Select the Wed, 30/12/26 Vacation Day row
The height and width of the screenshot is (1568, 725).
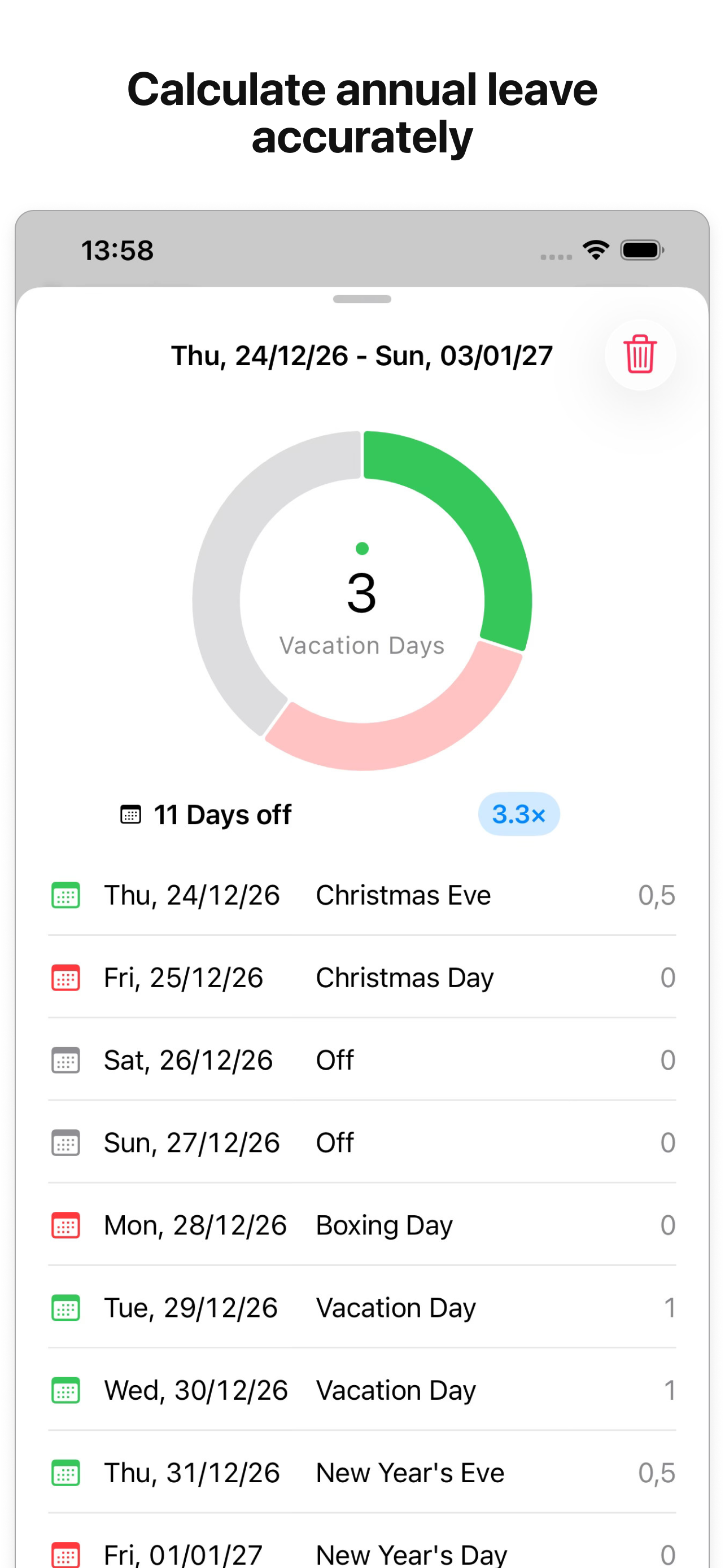[362, 1390]
